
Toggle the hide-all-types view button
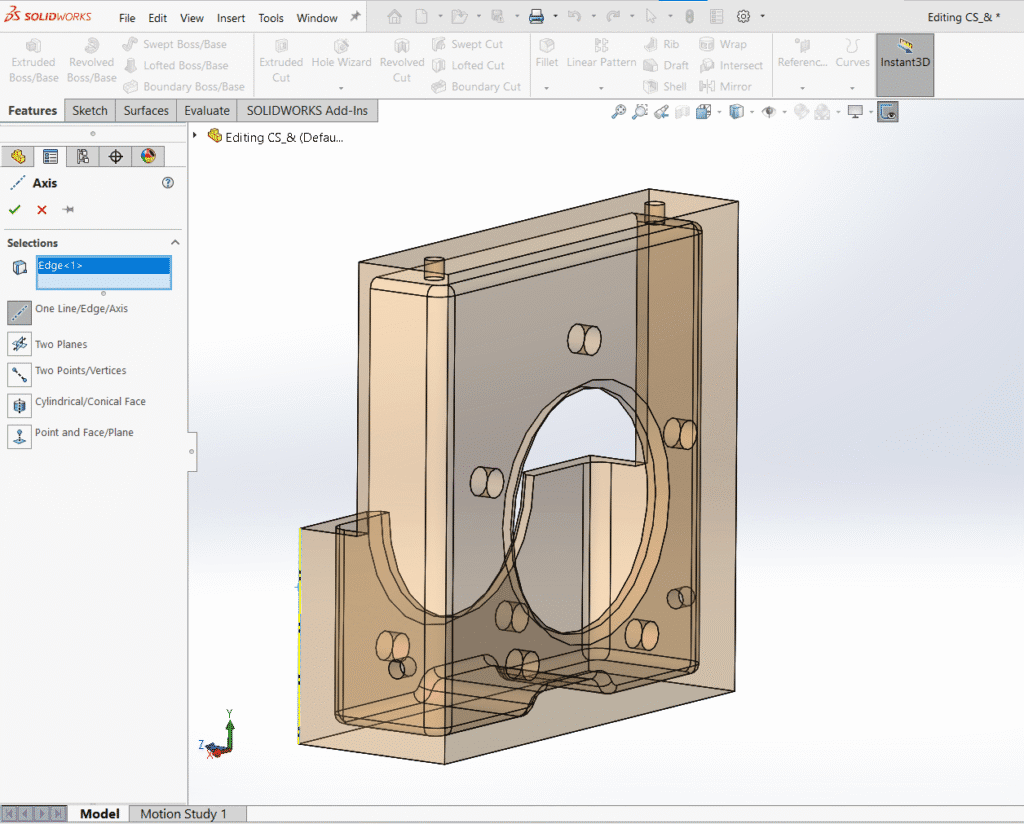coord(888,112)
